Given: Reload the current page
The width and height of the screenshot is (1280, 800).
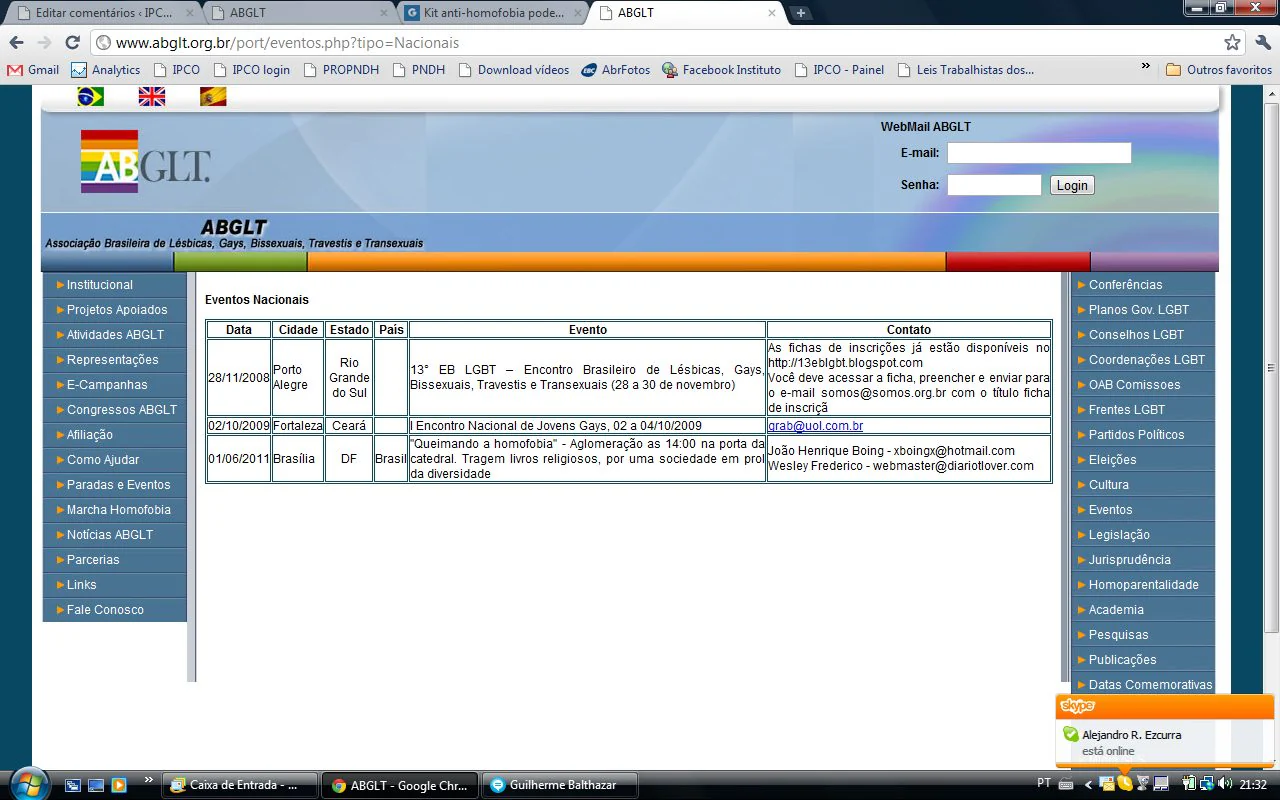Looking at the screenshot, I should (72, 43).
